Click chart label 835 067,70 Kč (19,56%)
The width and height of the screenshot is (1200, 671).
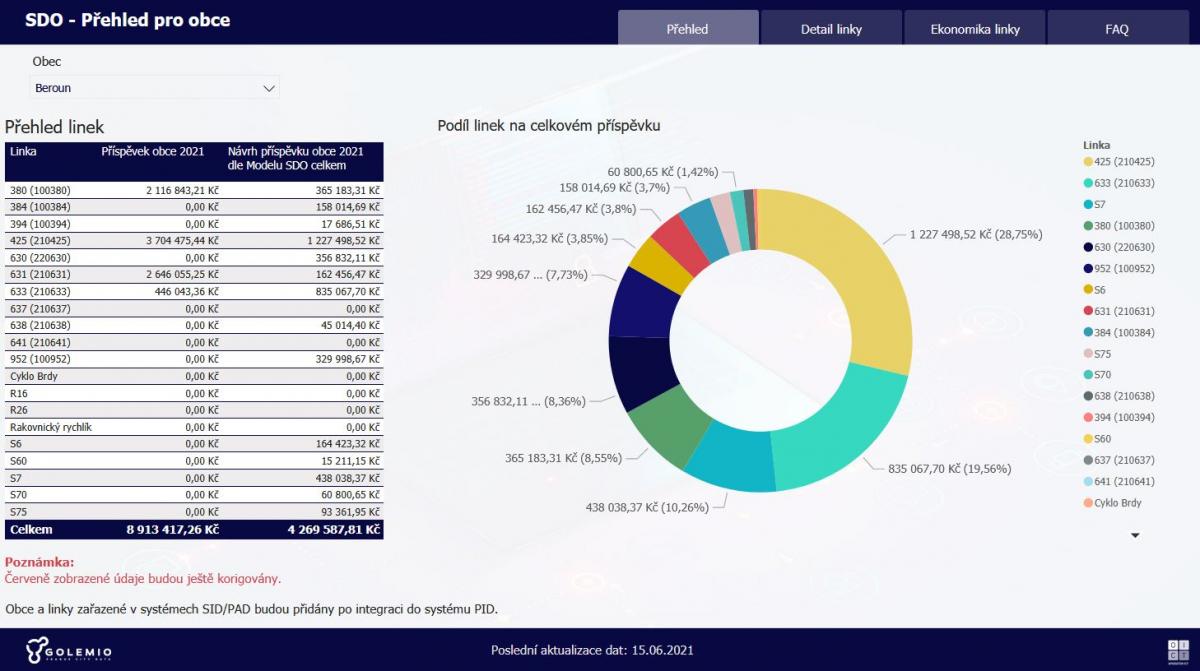point(949,468)
